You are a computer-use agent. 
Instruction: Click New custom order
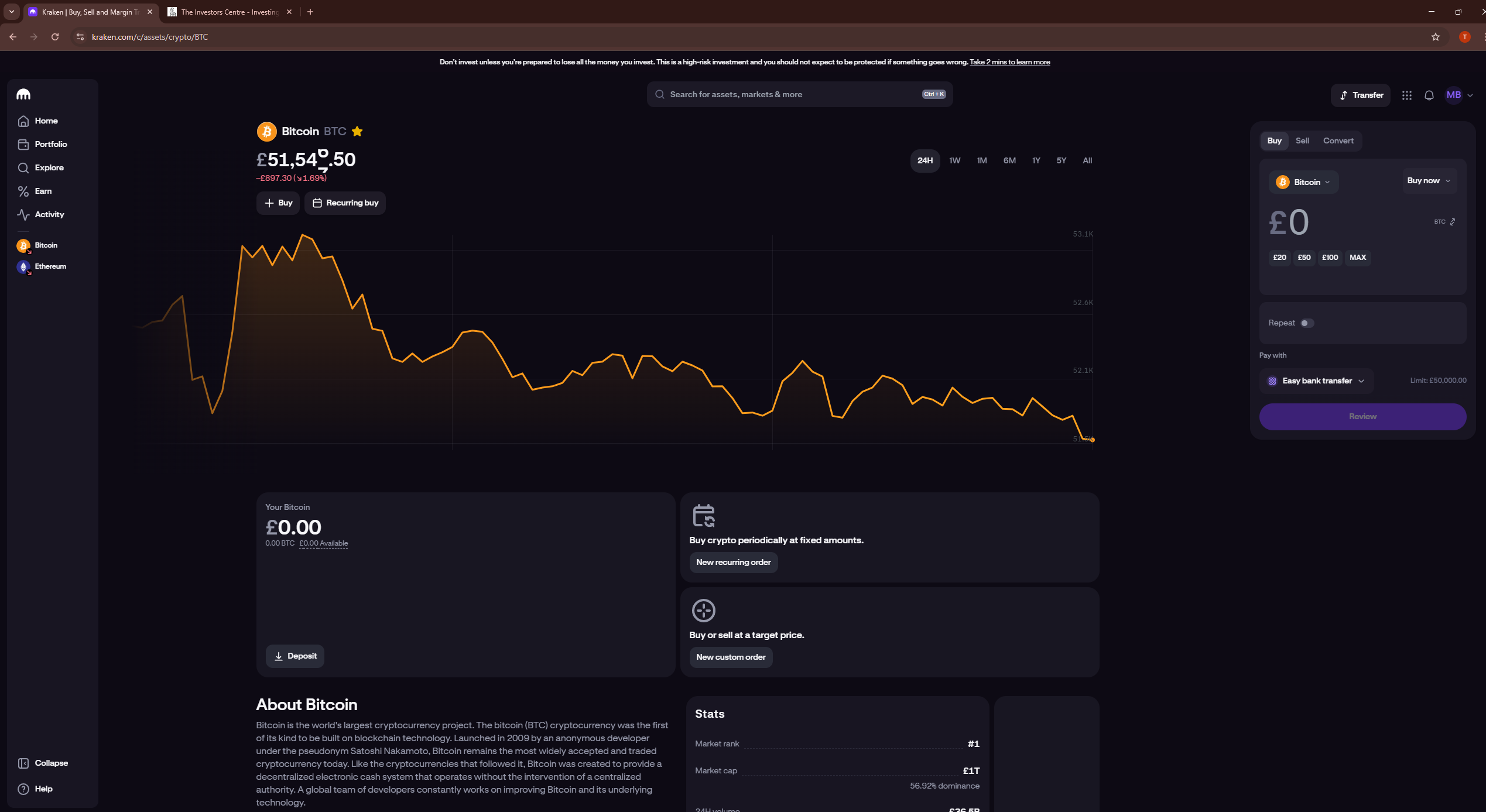[x=731, y=657]
